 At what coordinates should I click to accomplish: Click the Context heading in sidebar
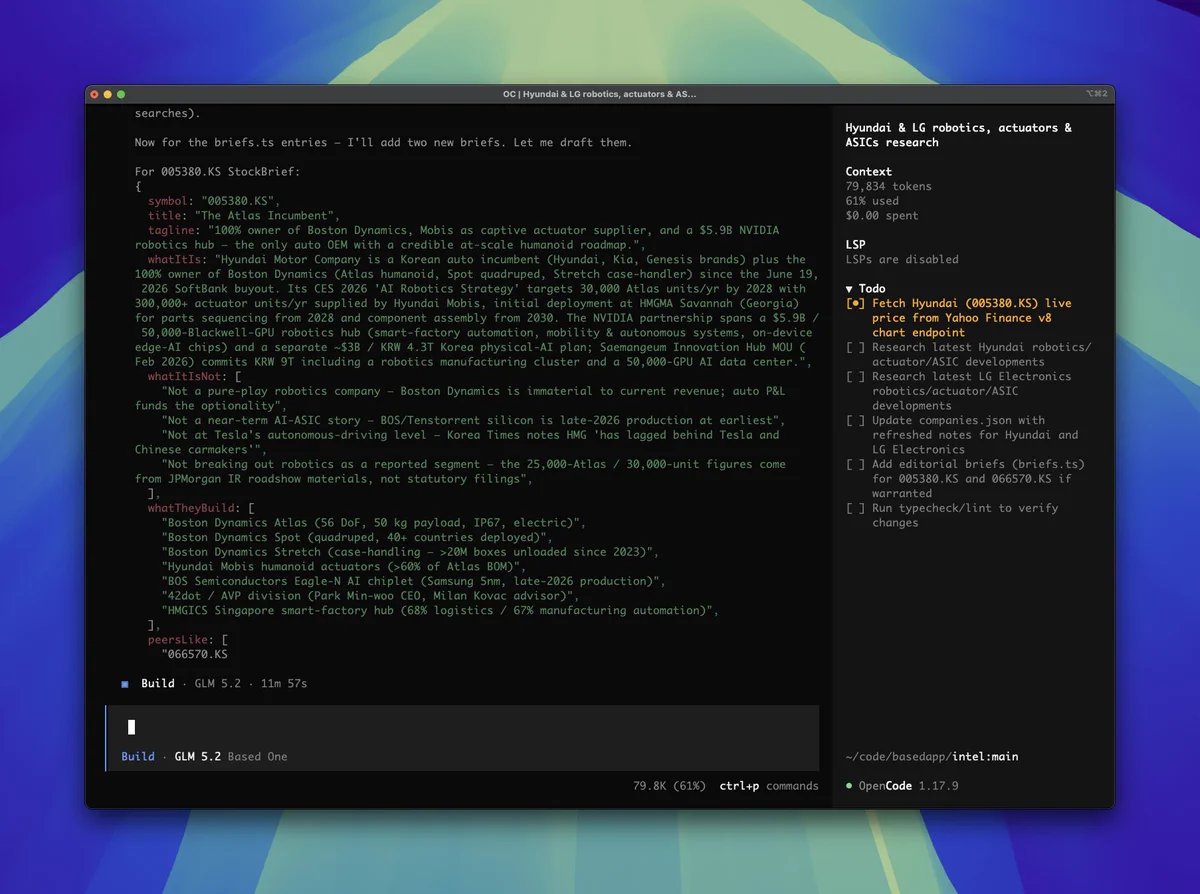pos(868,172)
